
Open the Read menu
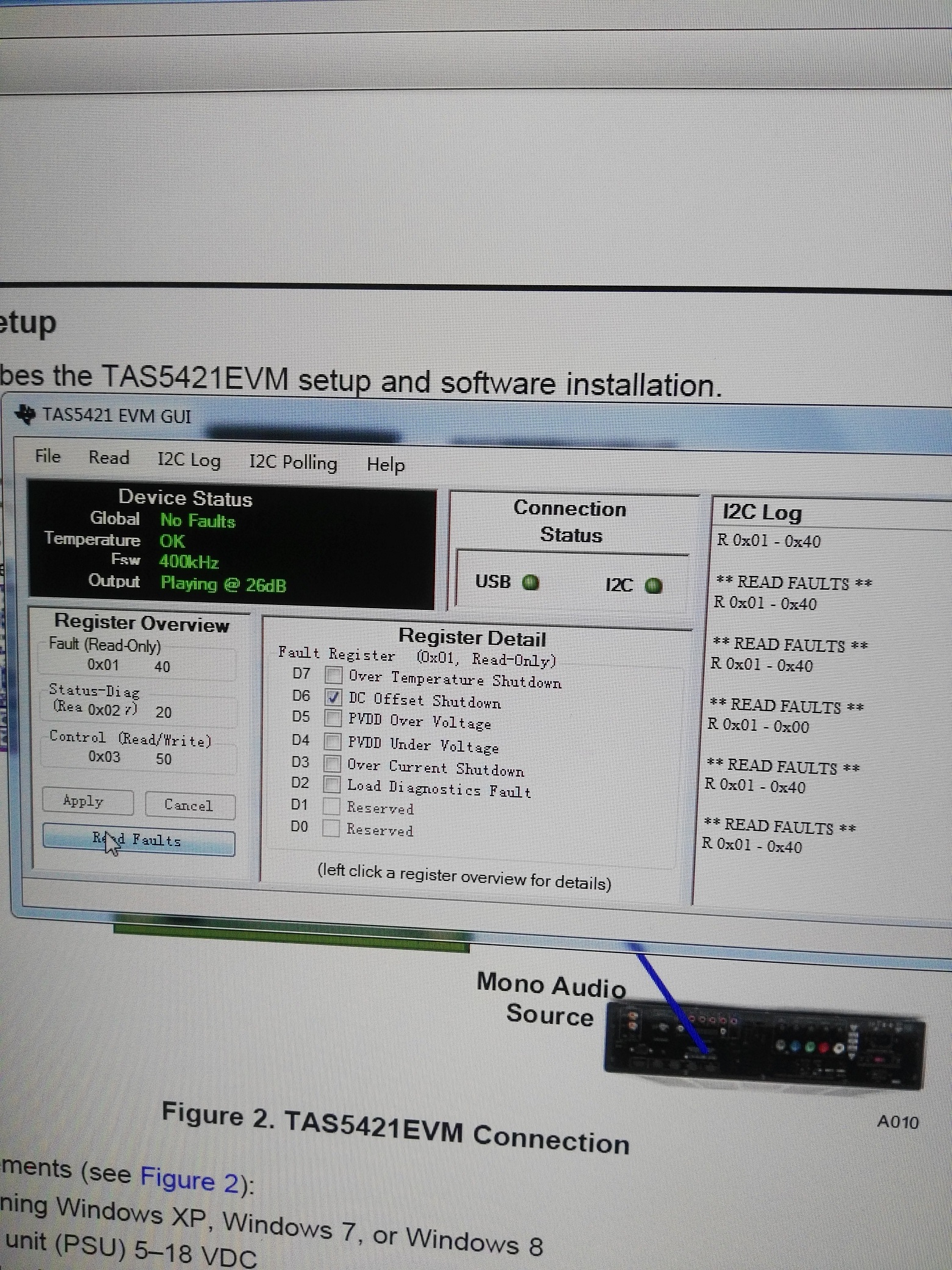(x=109, y=457)
